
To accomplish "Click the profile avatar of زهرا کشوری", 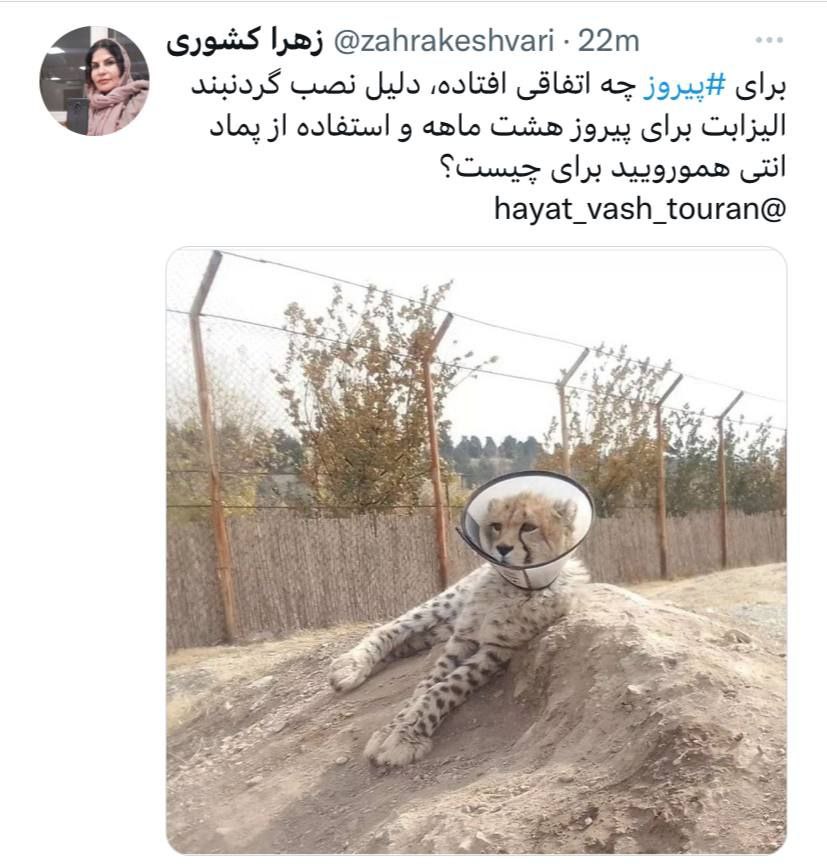I will 94,81.
